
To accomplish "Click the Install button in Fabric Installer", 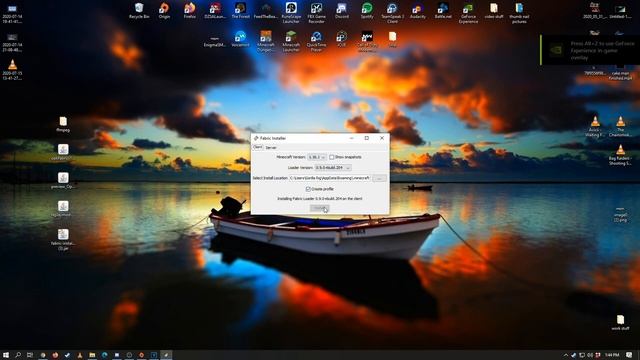I will 320,209.
